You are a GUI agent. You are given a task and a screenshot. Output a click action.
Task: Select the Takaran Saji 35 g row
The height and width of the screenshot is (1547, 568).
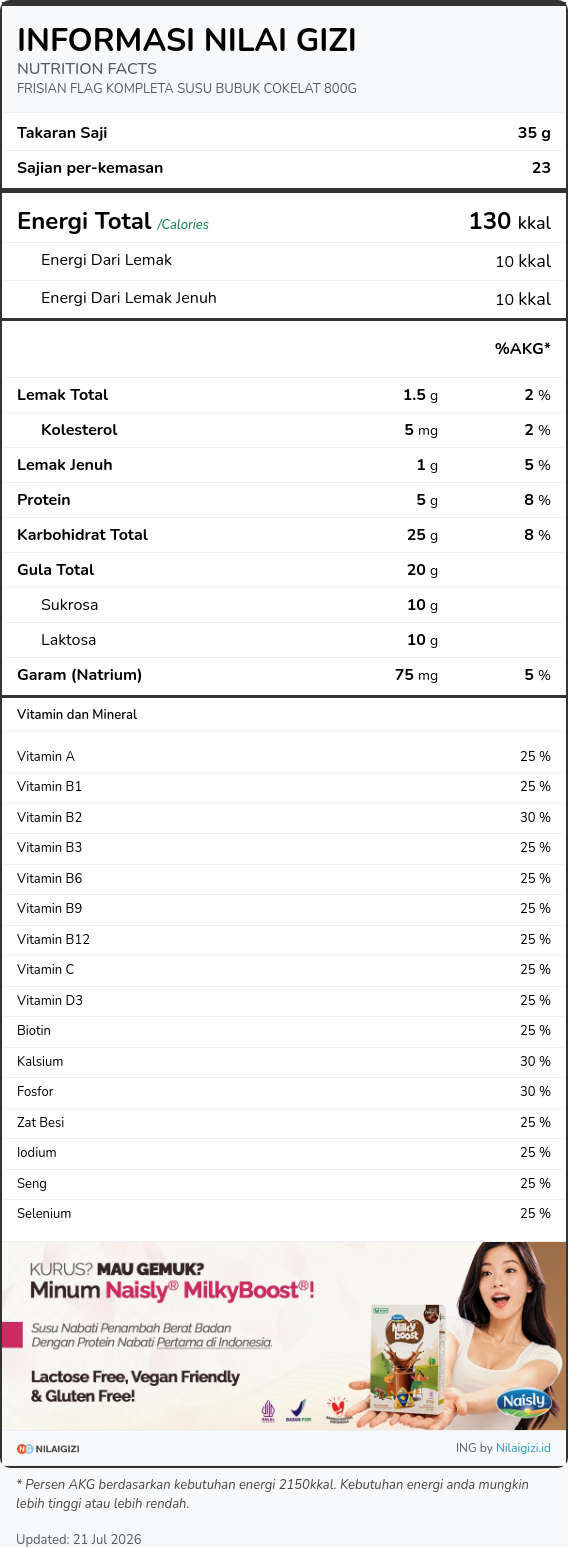pyautogui.click(x=284, y=132)
